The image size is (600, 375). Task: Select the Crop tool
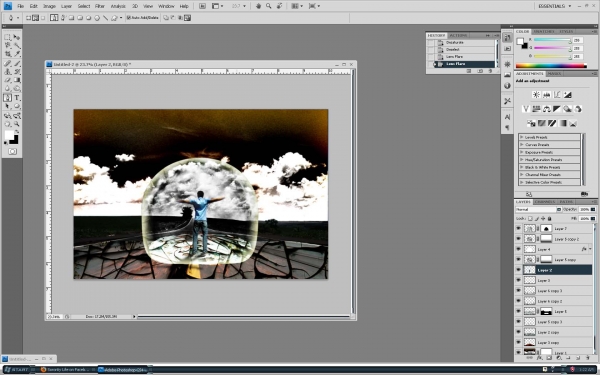point(7,54)
